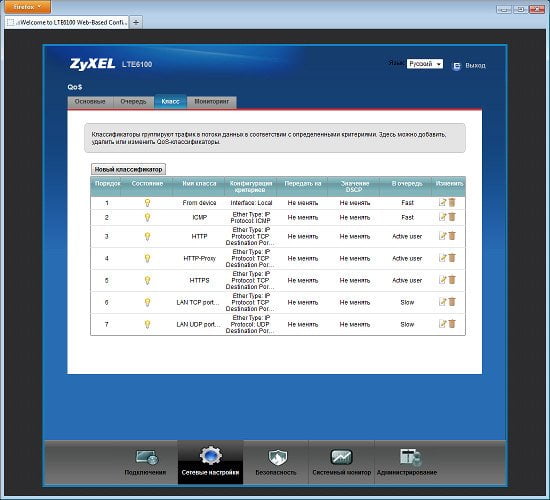Delete the HTTP classifier entry
Viewport: 550px width, 500px height.
452,236
